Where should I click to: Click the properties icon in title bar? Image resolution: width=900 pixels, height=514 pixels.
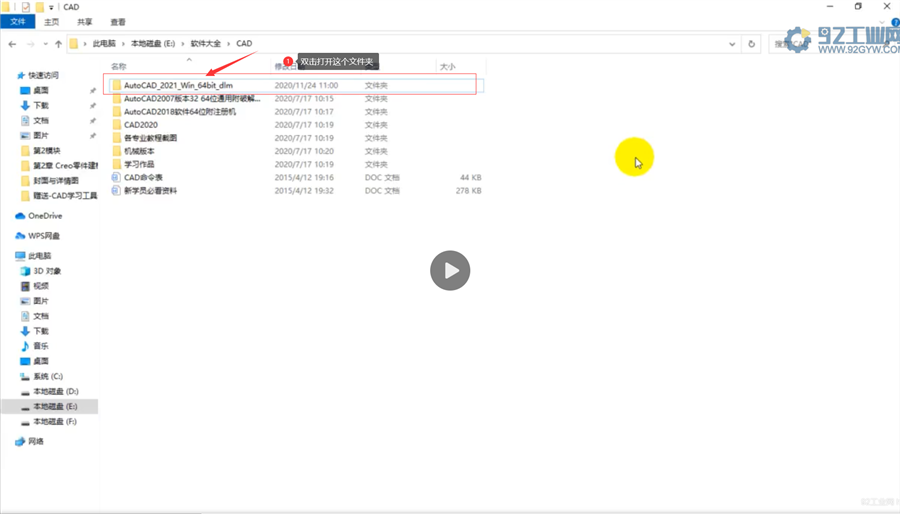click(x=26, y=7)
